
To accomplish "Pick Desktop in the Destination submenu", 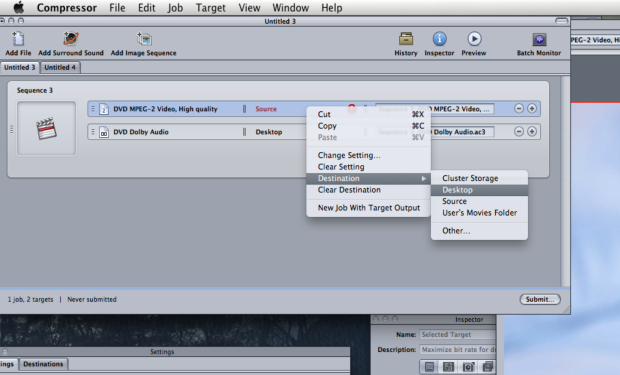I will click(x=479, y=190).
